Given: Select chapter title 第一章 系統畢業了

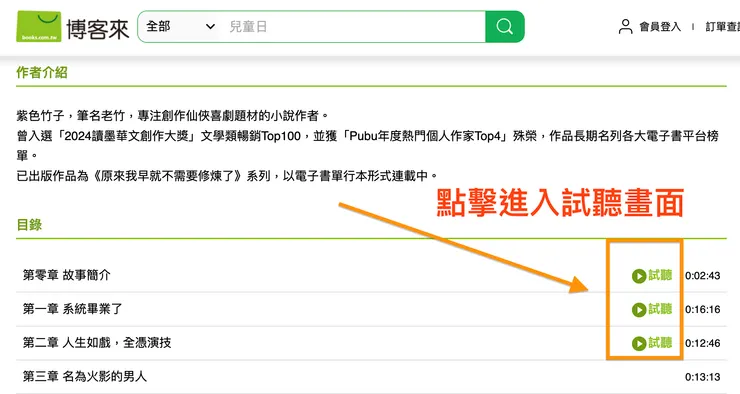Looking at the screenshot, I should [73, 309].
